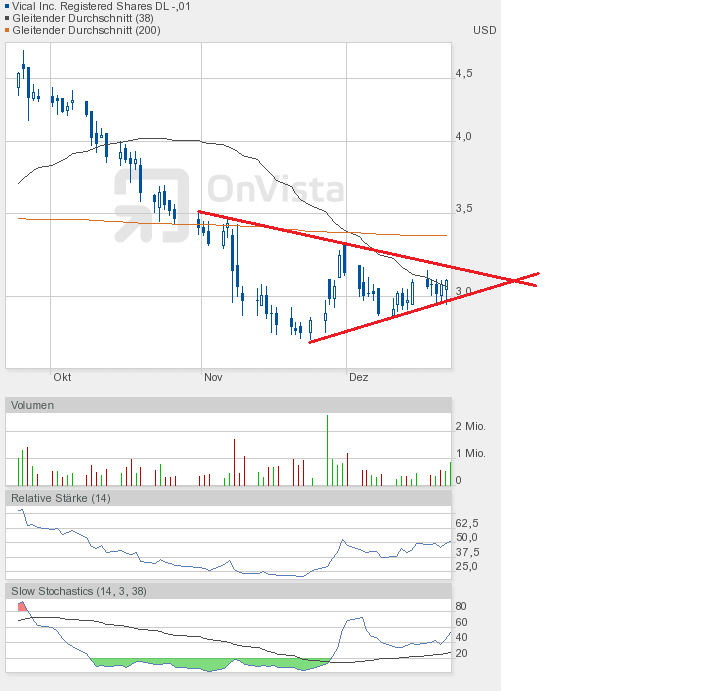725x691 pixels.
Task: Click the Dez month label
Action: tap(358, 377)
